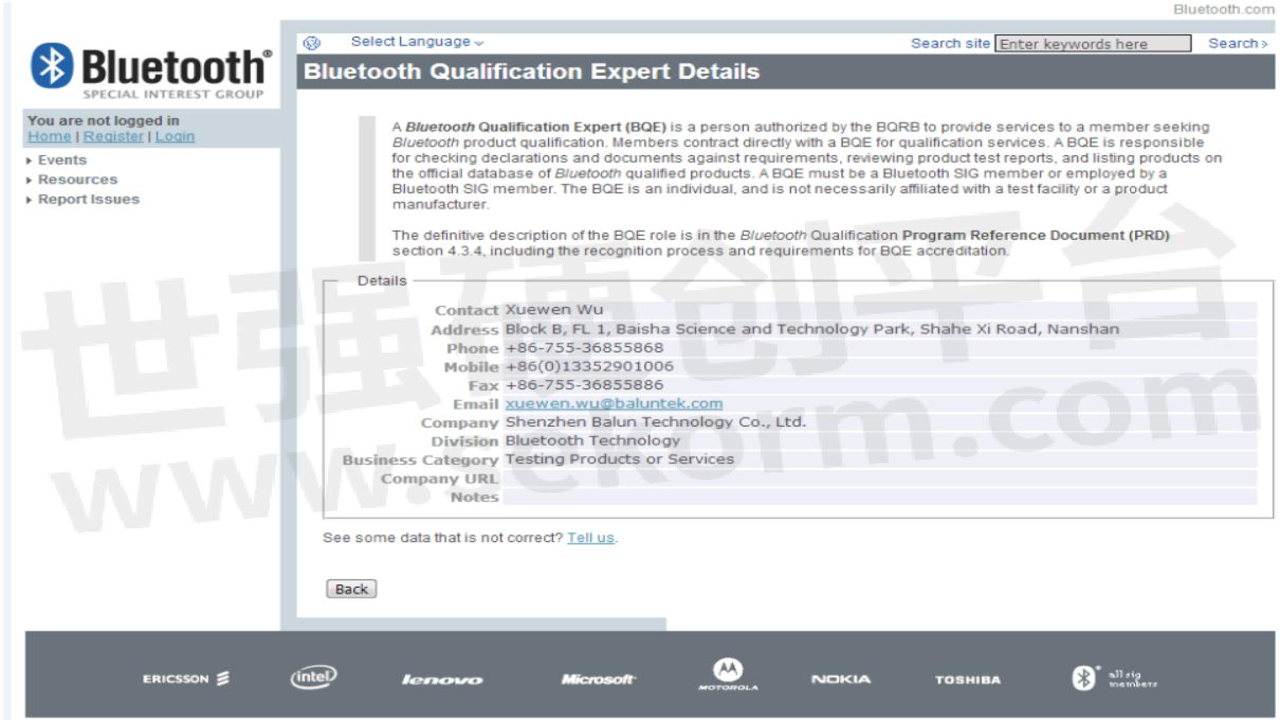Click fax number +86-755-36855886
Image resolution: width=1280 pixels, height=720 pixels.
pos(584,385)
